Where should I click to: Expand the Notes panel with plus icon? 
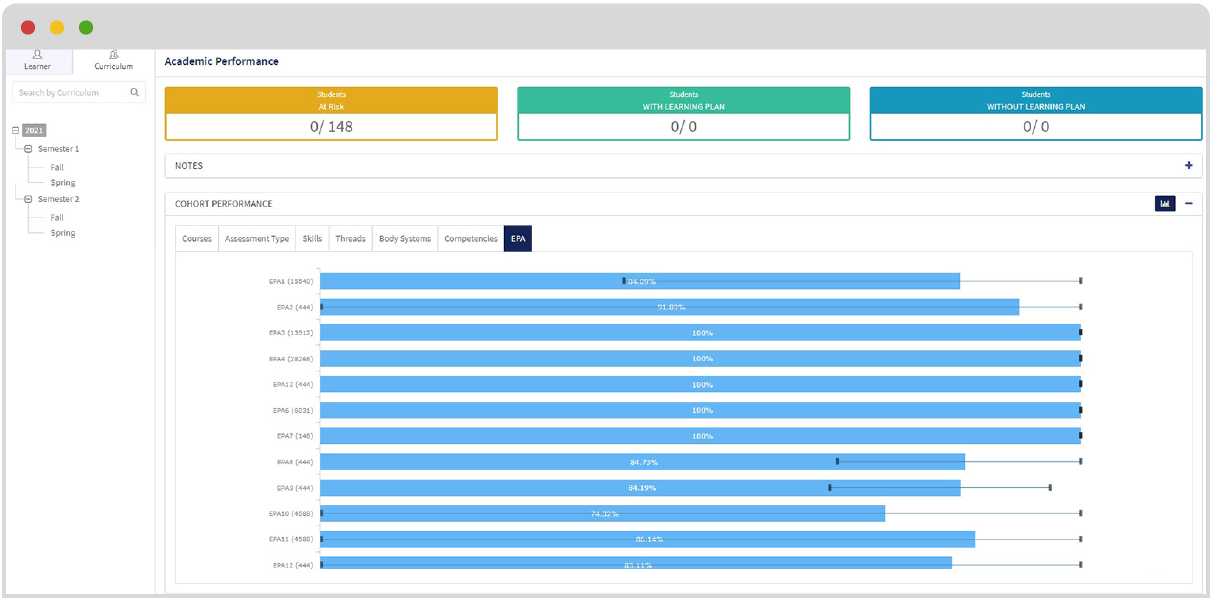pos(1189,166)
